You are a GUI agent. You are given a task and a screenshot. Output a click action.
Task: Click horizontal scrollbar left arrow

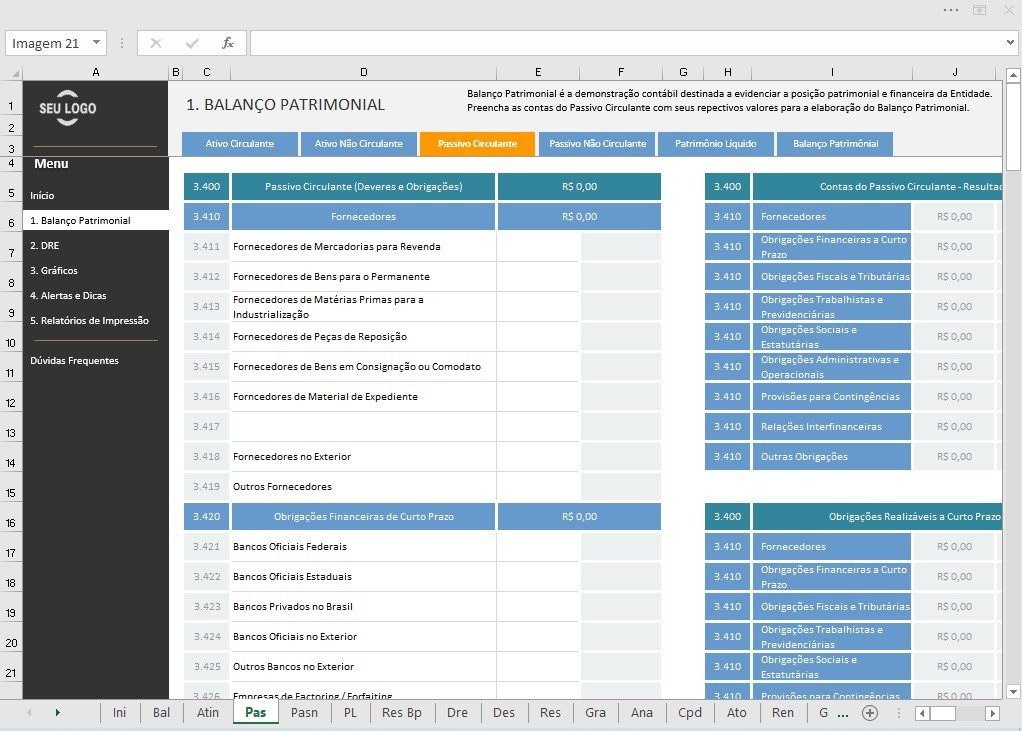(x=922, y=713)
